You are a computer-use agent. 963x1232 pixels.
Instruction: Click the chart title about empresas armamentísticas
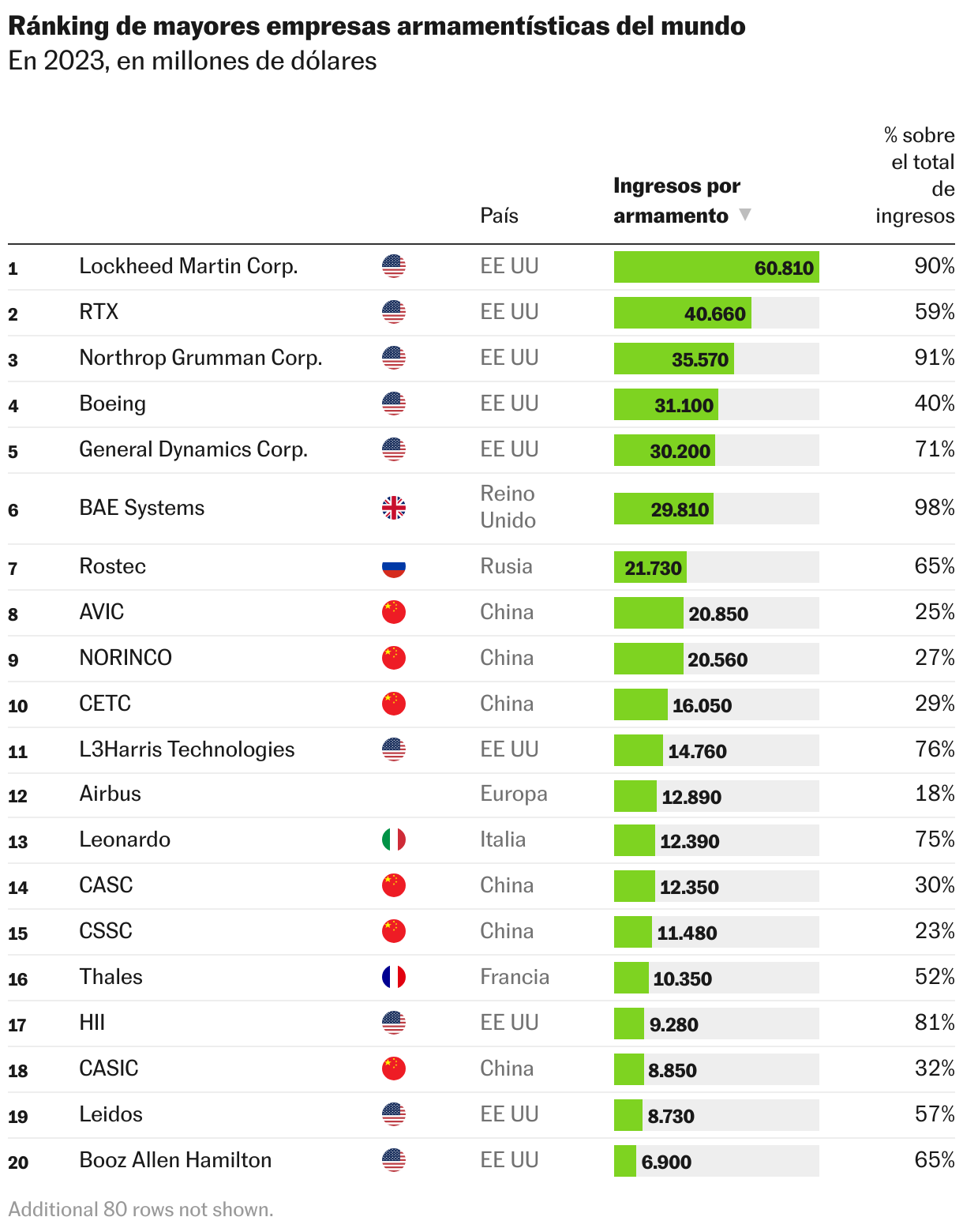(x=377, y=26)
